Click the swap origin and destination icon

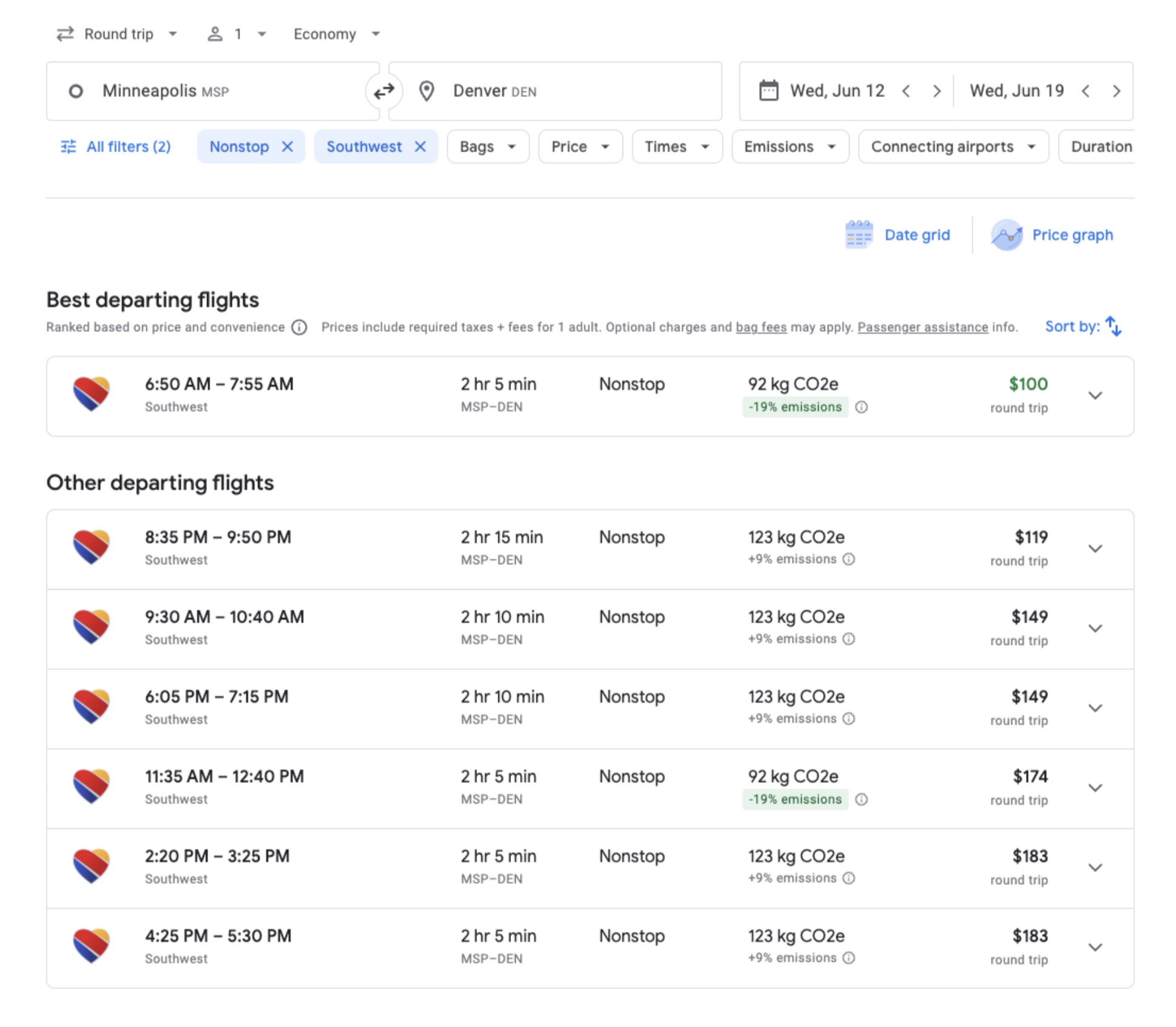[384, 91]
